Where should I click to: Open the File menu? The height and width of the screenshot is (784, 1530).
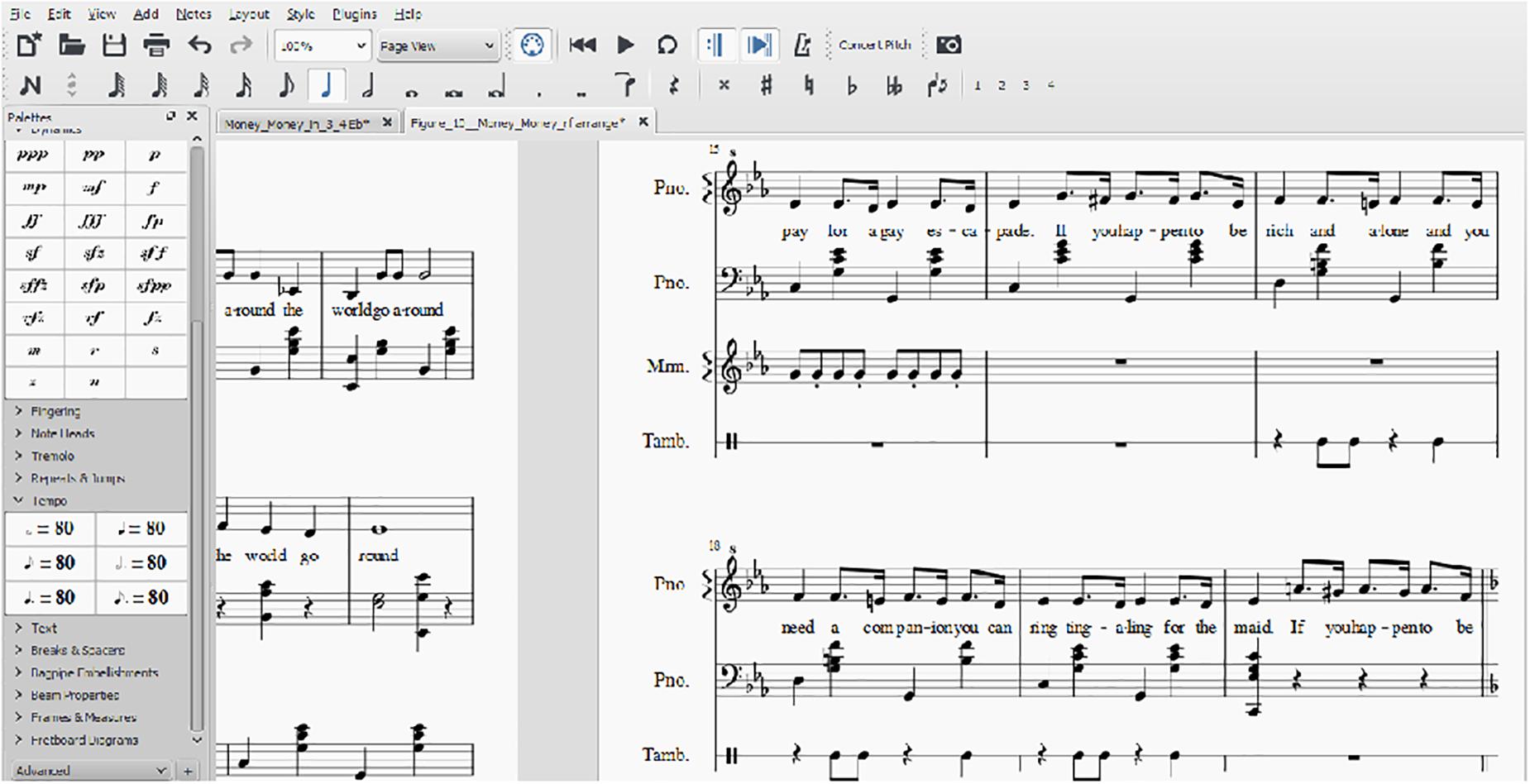20,14
